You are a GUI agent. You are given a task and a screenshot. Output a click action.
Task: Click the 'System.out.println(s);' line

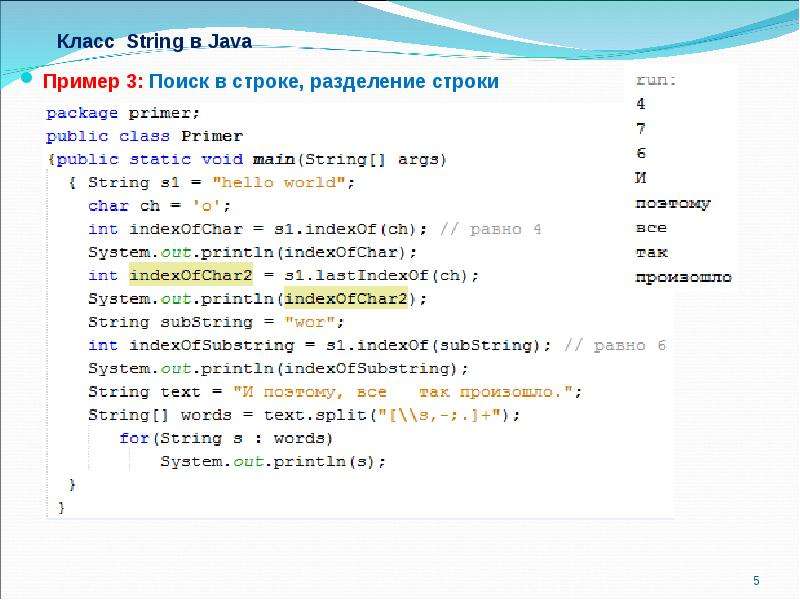click(273, 461)
